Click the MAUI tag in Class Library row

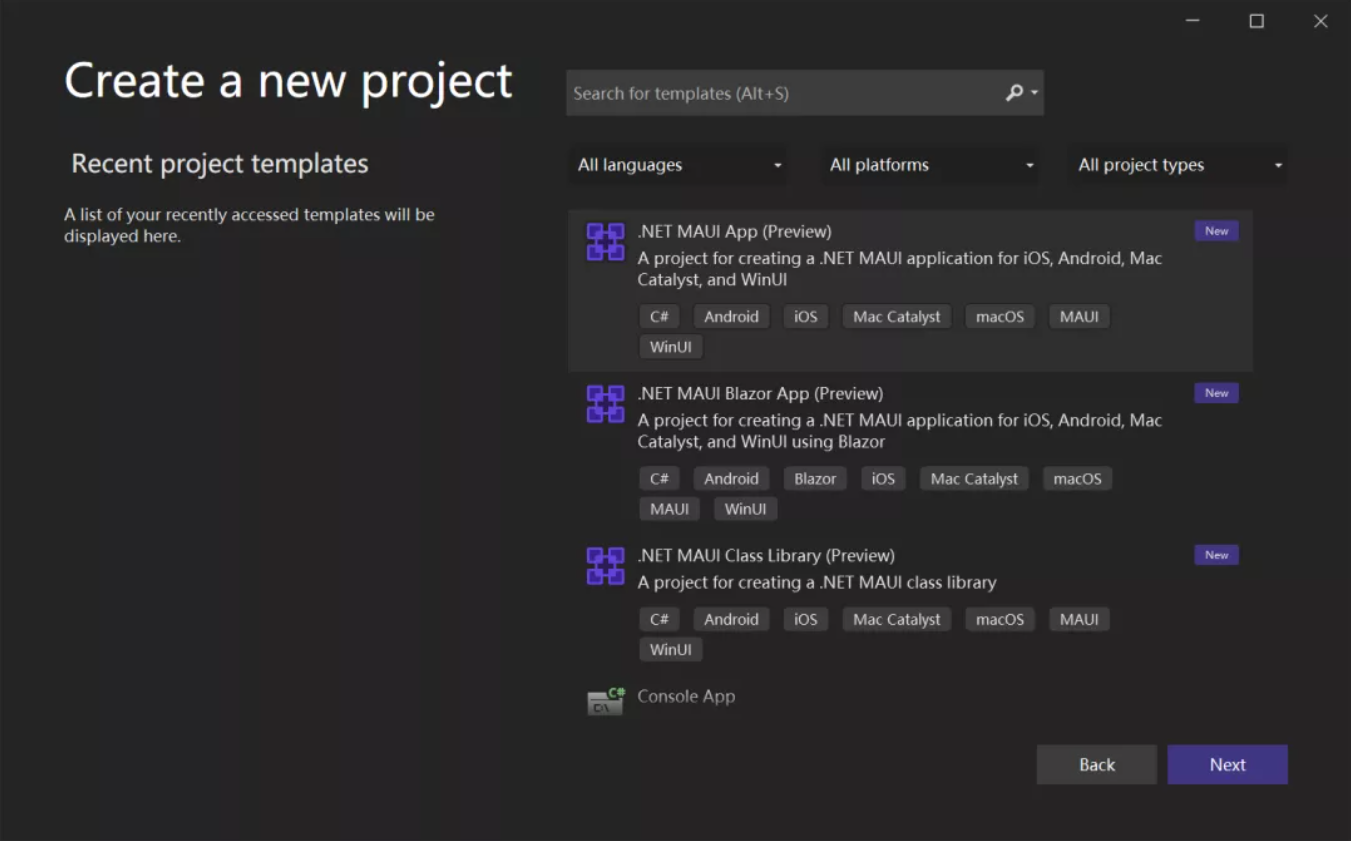(1079, 619)
